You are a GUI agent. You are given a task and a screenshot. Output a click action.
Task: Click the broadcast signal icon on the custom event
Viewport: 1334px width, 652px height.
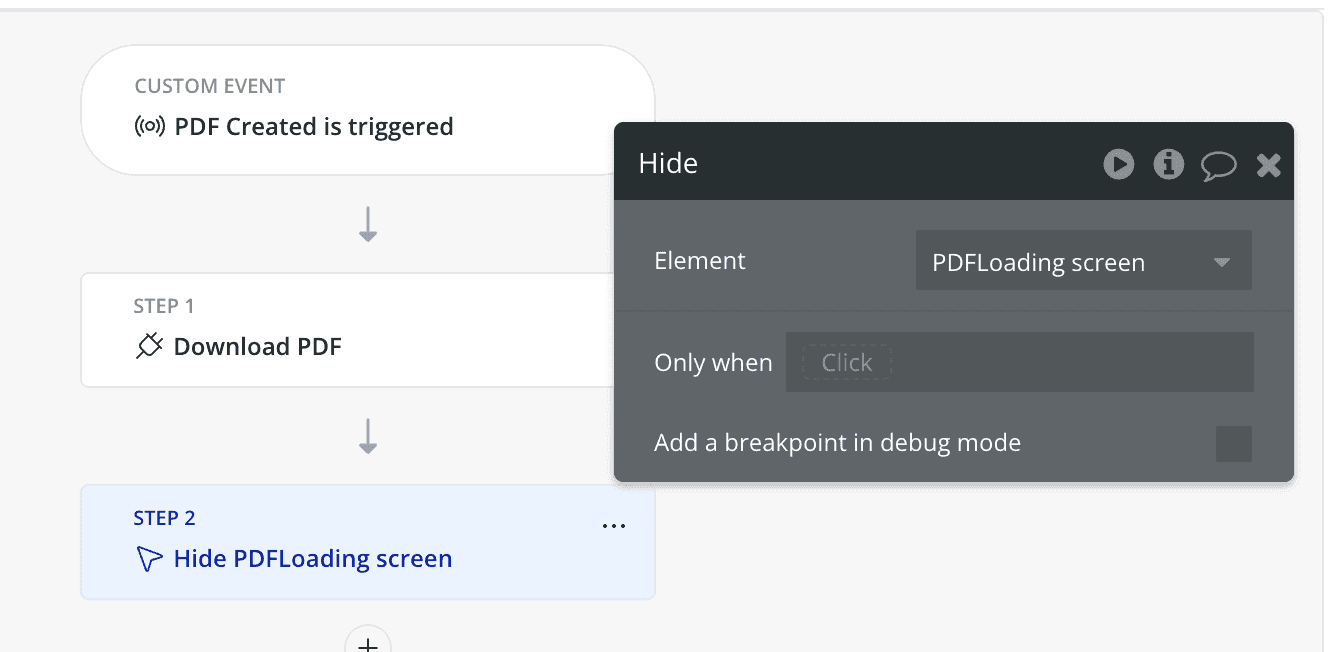[x=149, y=127]
